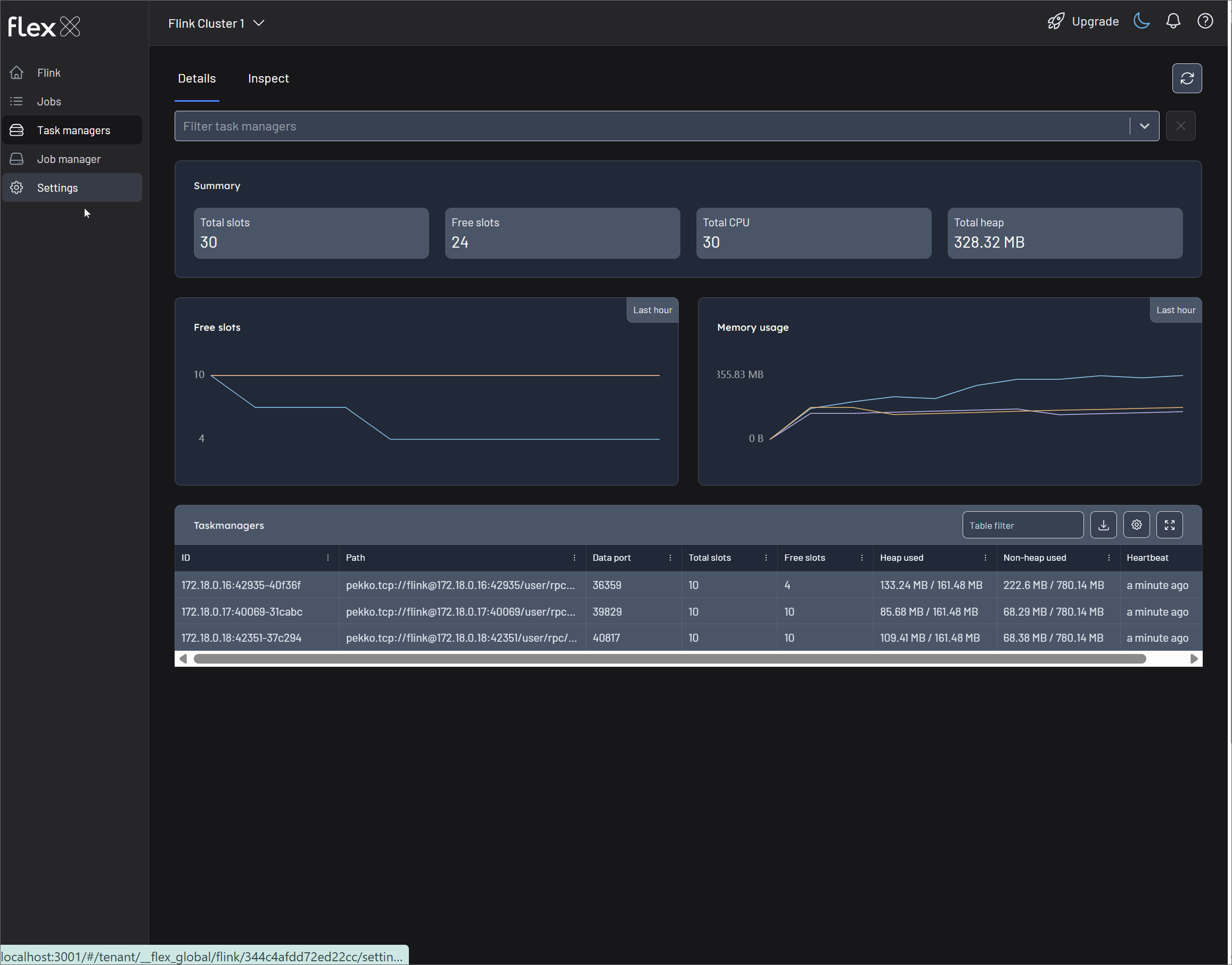Image resolution: width=1232 pixels, height=965 pixels.
Task: Open Non-heap used column menu dots
Action: [1109, 558]
